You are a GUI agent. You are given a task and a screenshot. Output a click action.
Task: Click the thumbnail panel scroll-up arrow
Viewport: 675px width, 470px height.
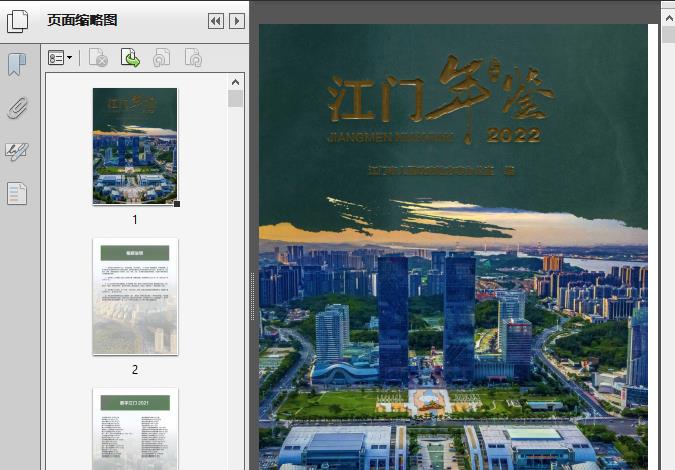tap(235, 82)
